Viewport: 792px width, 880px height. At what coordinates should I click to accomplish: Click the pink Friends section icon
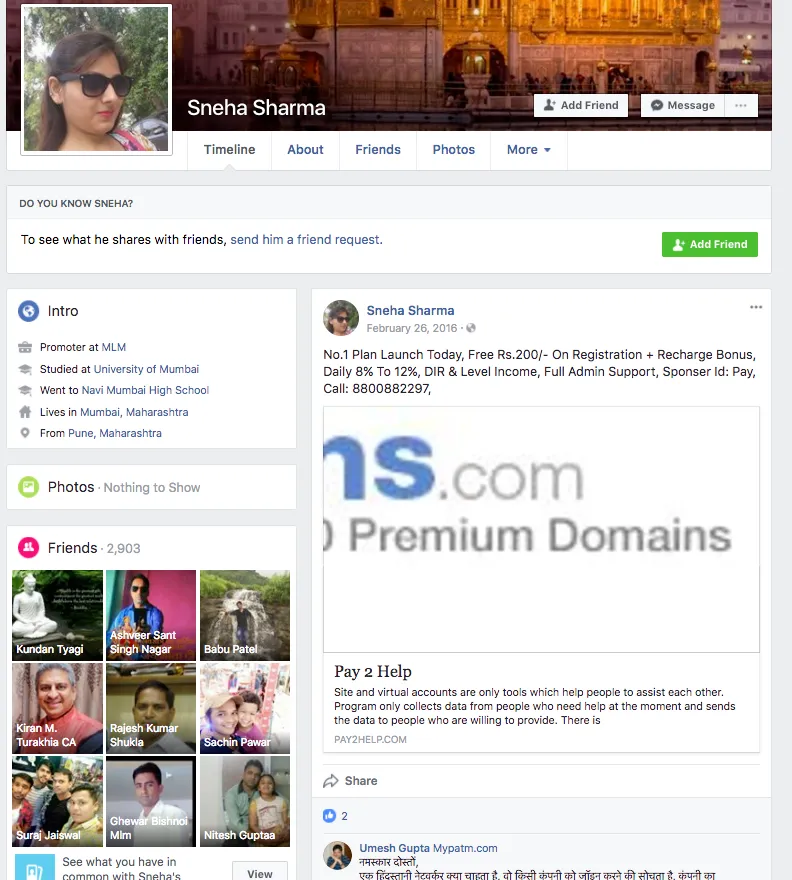coord(29,547)
